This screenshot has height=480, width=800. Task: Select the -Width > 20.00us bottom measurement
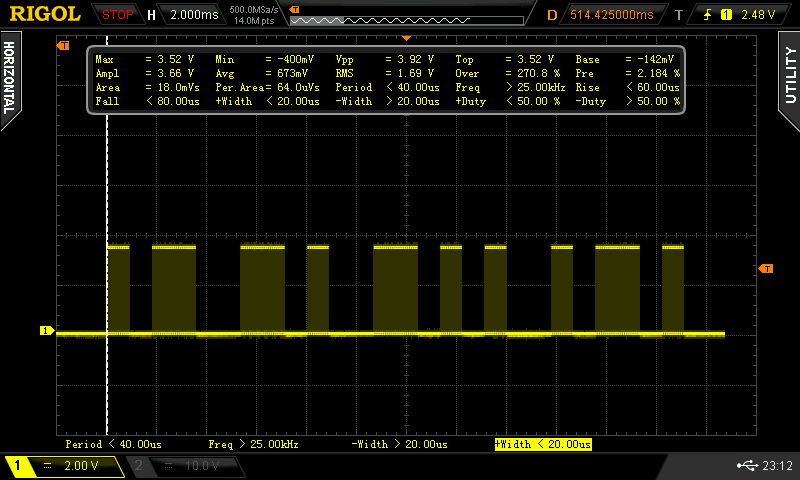pyautogui.click(x=399, y=444)
